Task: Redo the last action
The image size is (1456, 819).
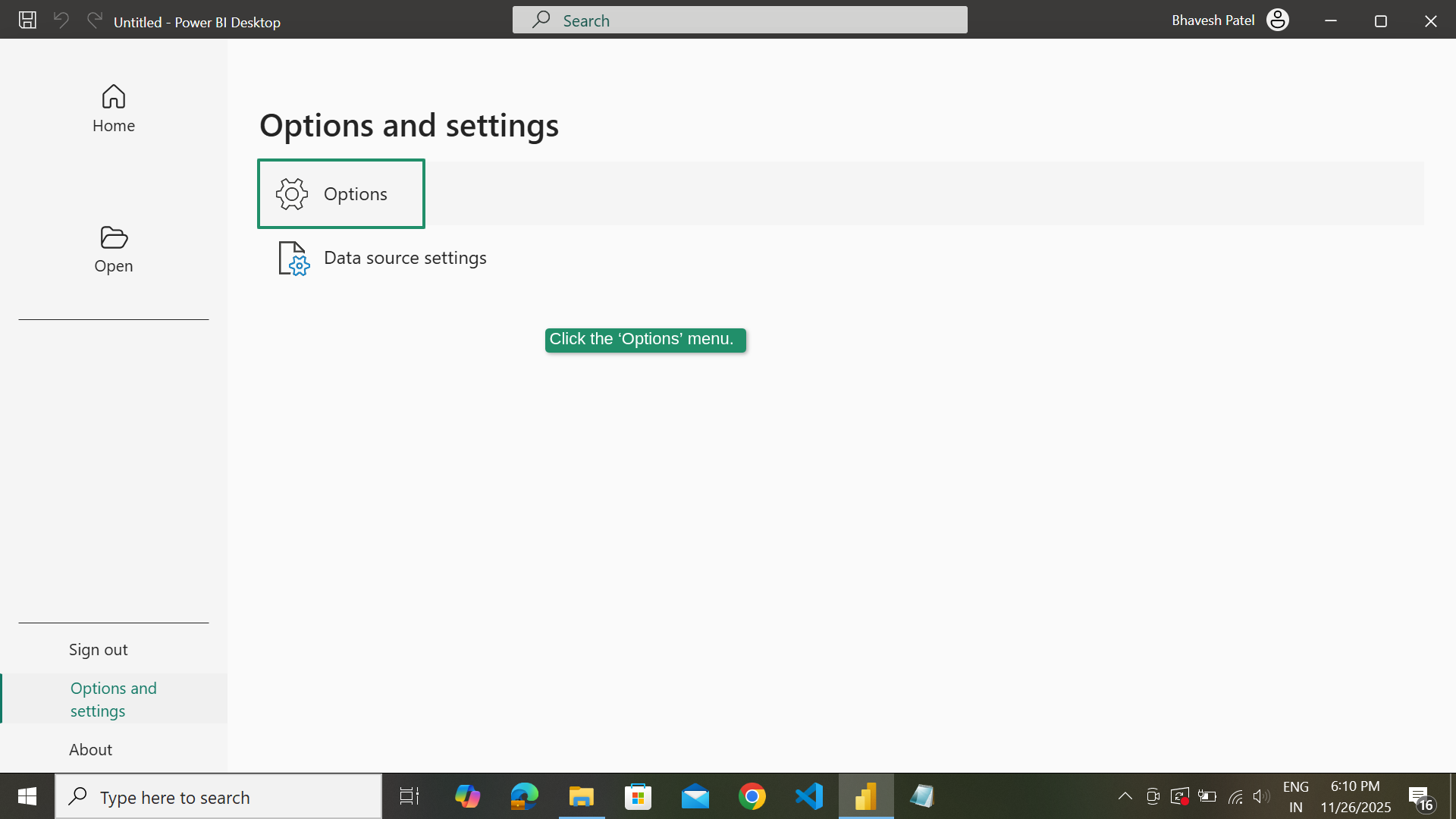Action: click(x=93, y=20)
